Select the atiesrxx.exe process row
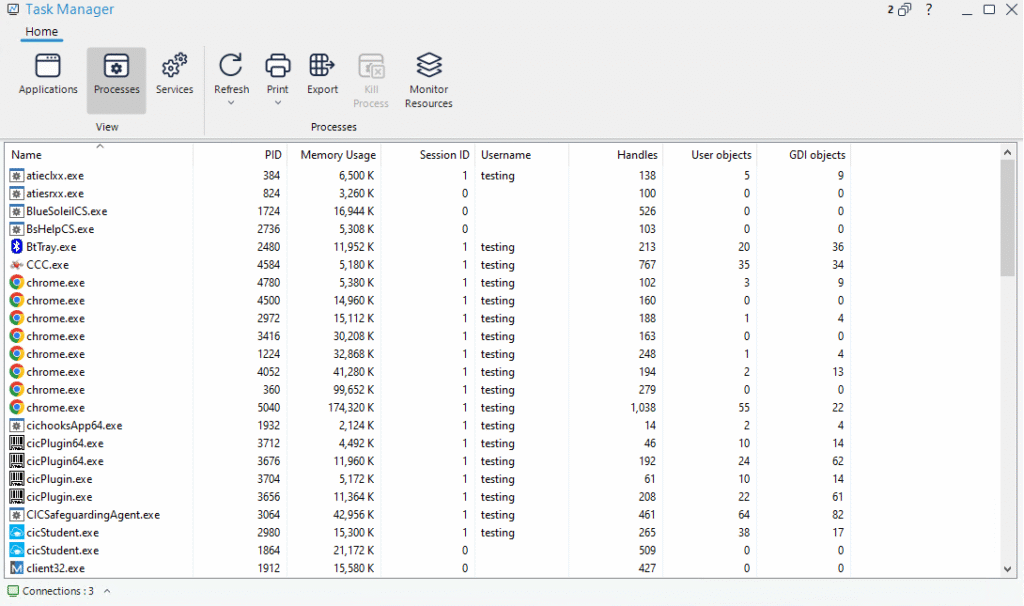The height and width of the screenshot is (606, 1024). click(428, 193)
